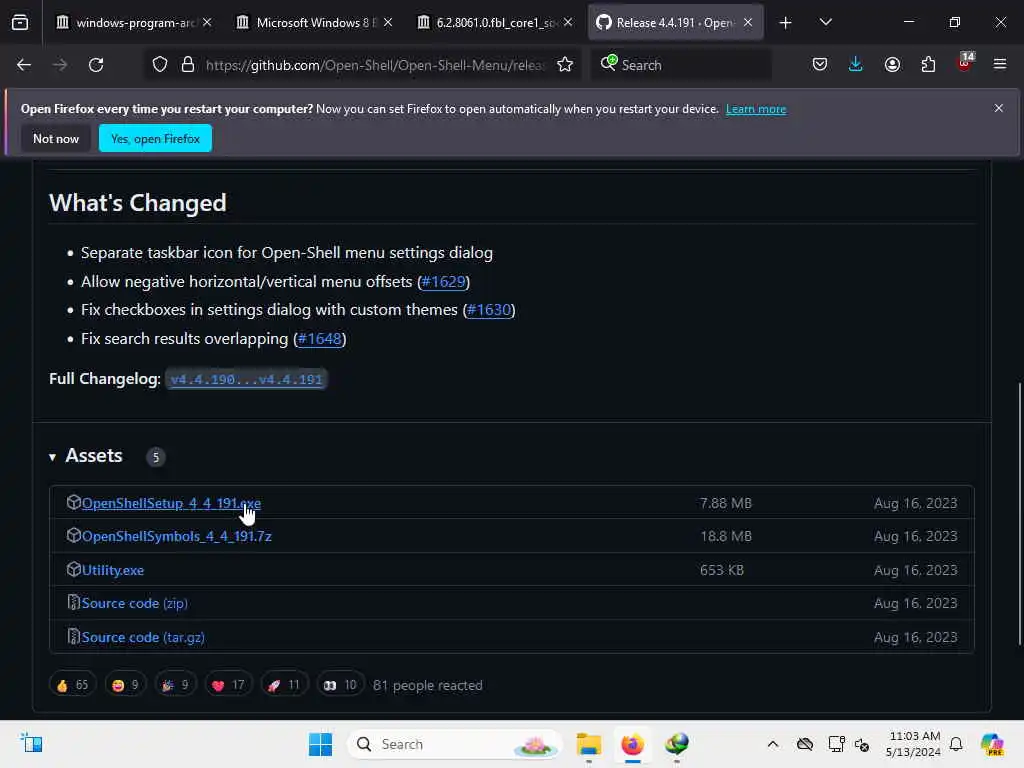The width and height of the screenshot is (1024, 768).
Task: Download Source code (tar.gz)
Action: coord(143,637)
